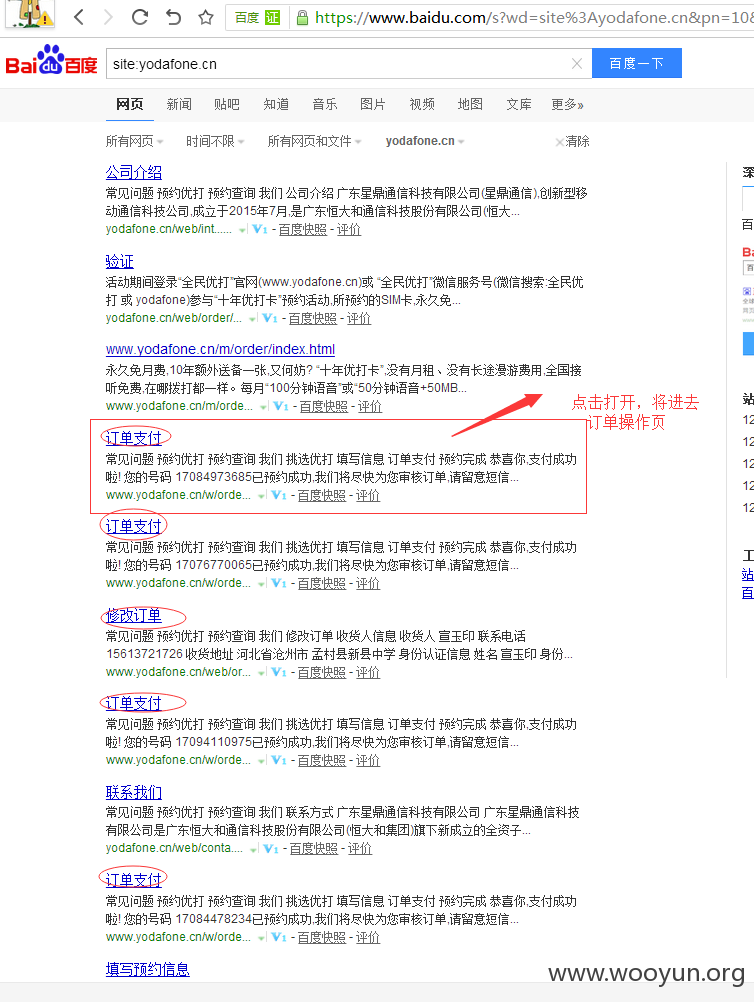Click the 百度 证 certificate badge
This screenshot has width=754, height=1002.
click(x=258, y=17)
